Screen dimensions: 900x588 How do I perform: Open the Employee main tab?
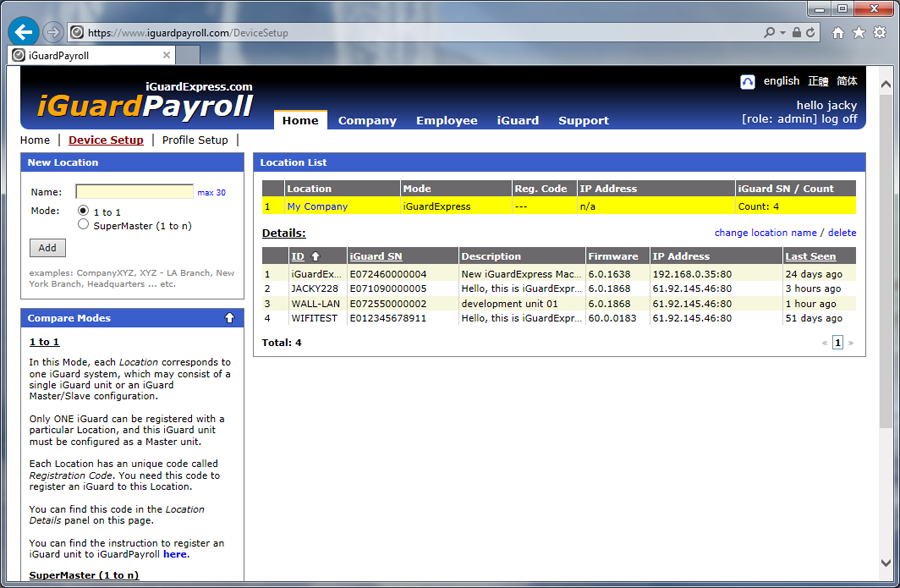coord(447,121)
